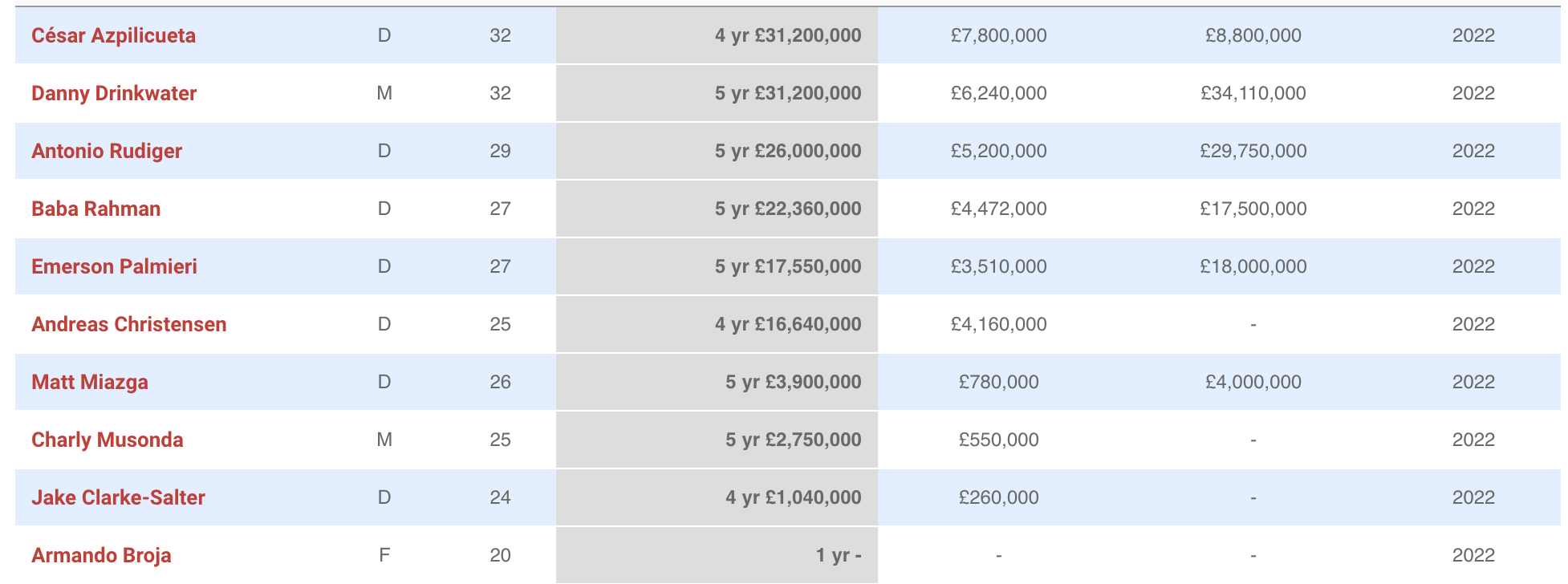
Task: Select Rudiger's 5 yr £26,000,000 contract cell
Action: click(x=787, y=151)
